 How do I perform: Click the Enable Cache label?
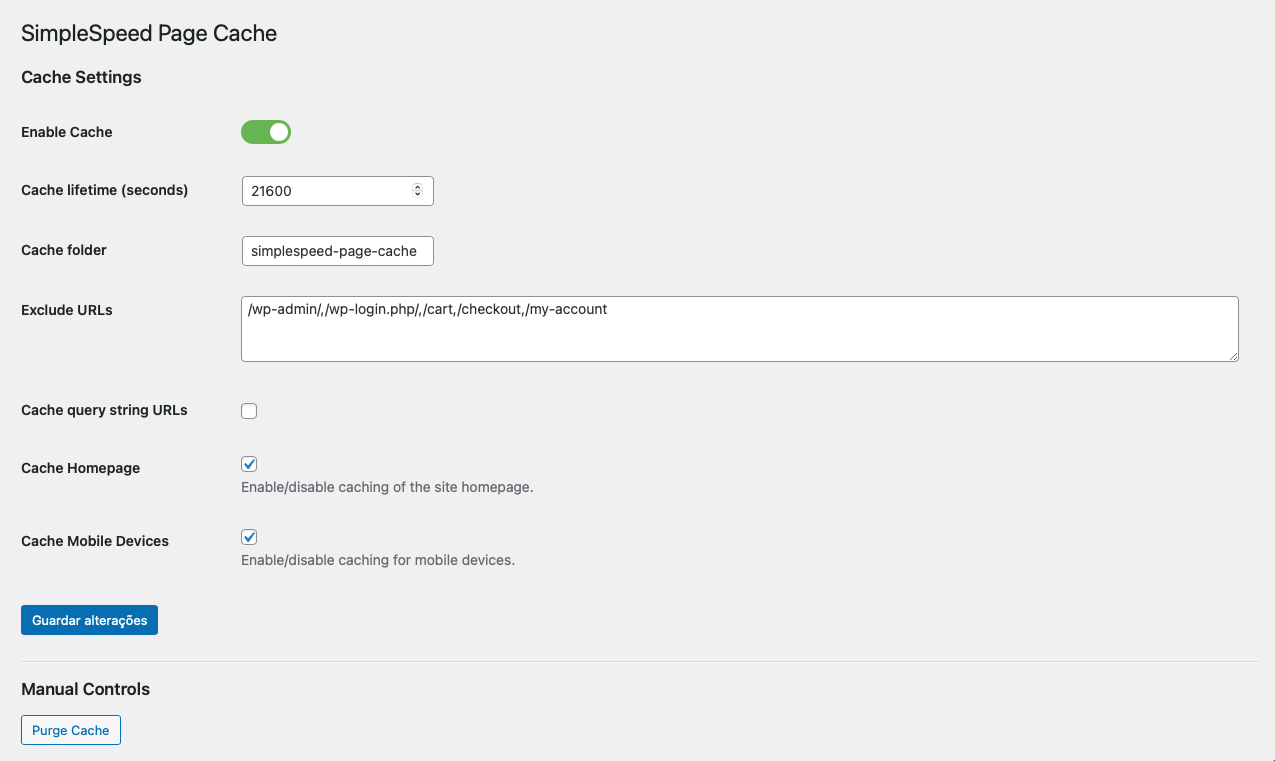tap(67, 132)
